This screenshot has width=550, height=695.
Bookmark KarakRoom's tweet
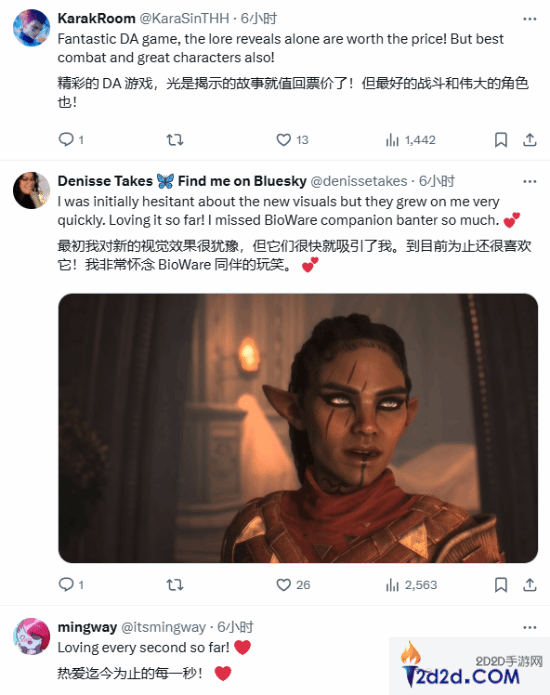pyautogui.click(x=501, y=140)
